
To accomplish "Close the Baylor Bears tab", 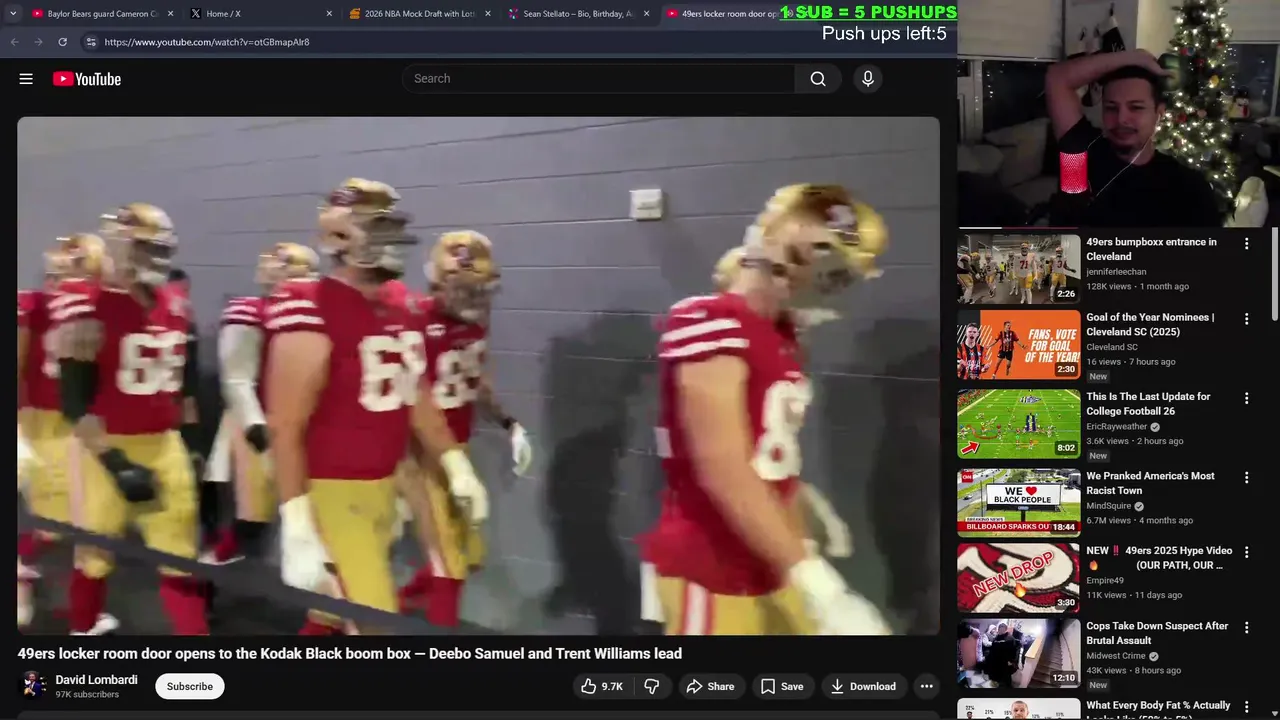I will 170,14.
